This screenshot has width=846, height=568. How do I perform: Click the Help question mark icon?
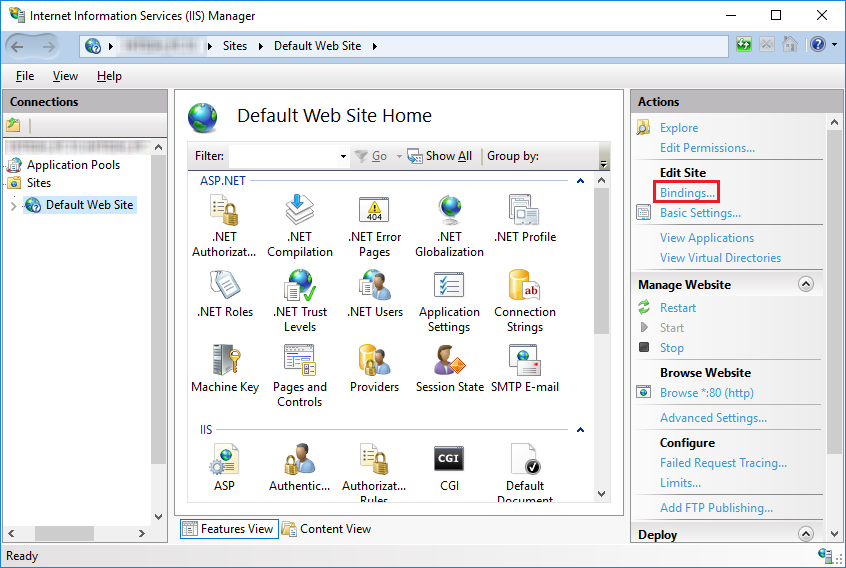coord(818,45)
